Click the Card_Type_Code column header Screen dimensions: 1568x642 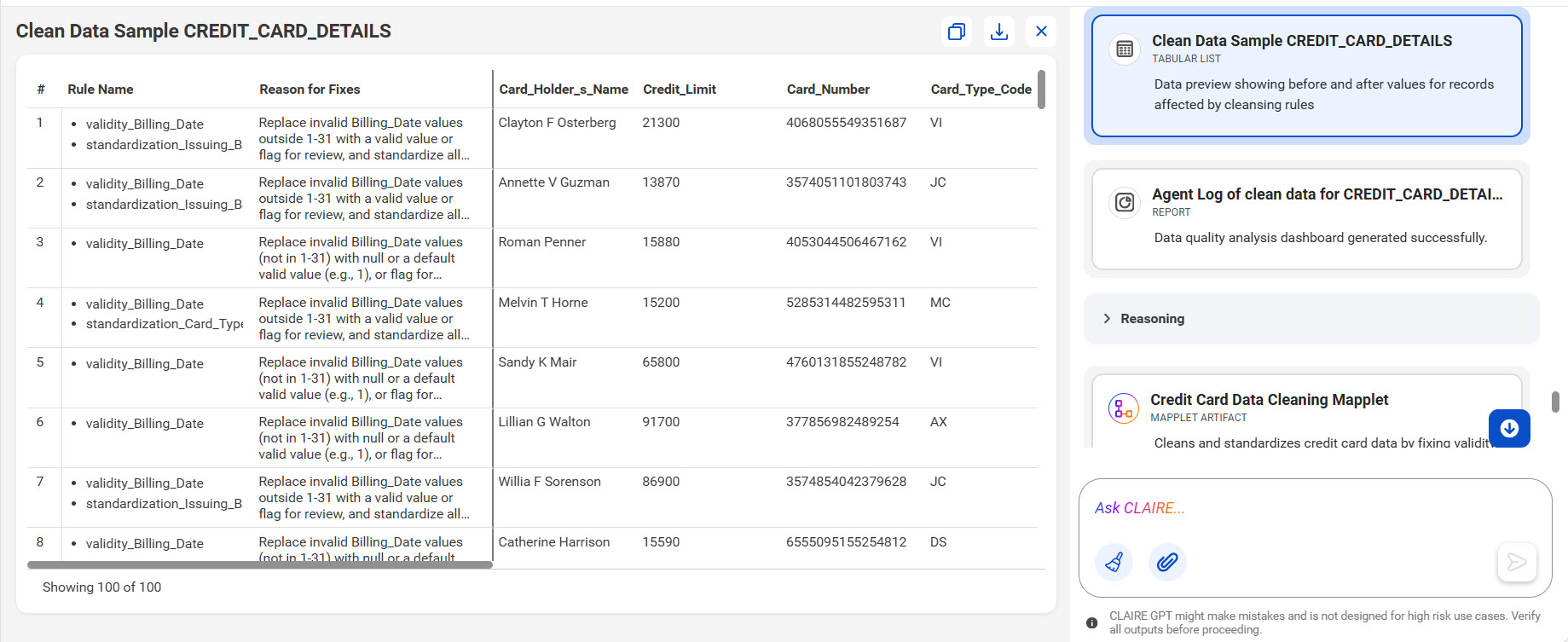(x=981, y=90)
